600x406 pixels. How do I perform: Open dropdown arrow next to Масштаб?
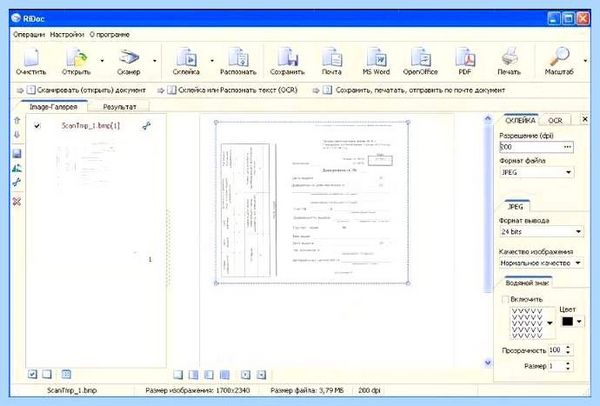[585, 60]
